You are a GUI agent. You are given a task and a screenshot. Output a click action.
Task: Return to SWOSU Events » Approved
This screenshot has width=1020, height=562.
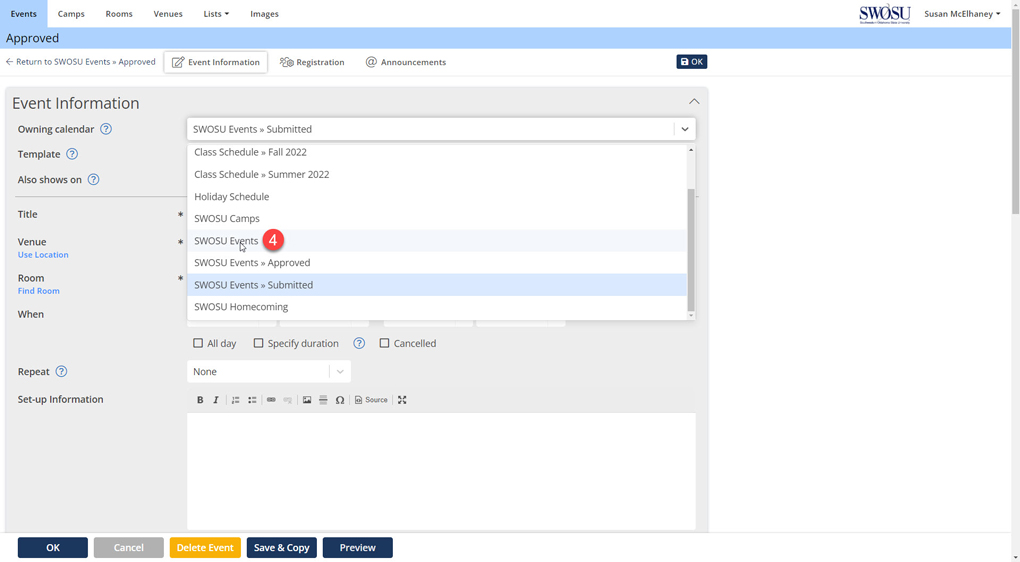click(x=81, y=62)
